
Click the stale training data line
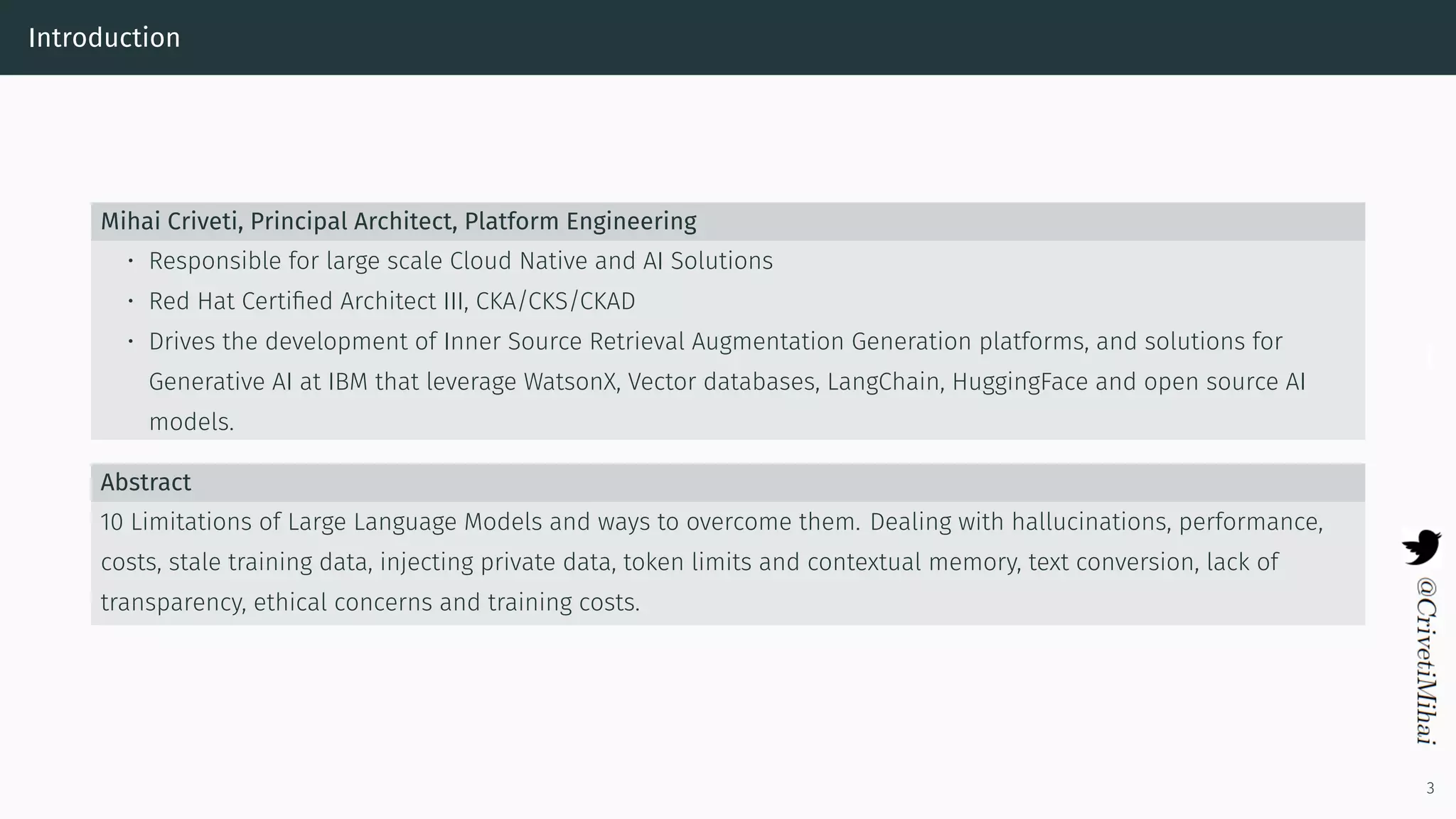pyautogui.click(x=690, y=562)
